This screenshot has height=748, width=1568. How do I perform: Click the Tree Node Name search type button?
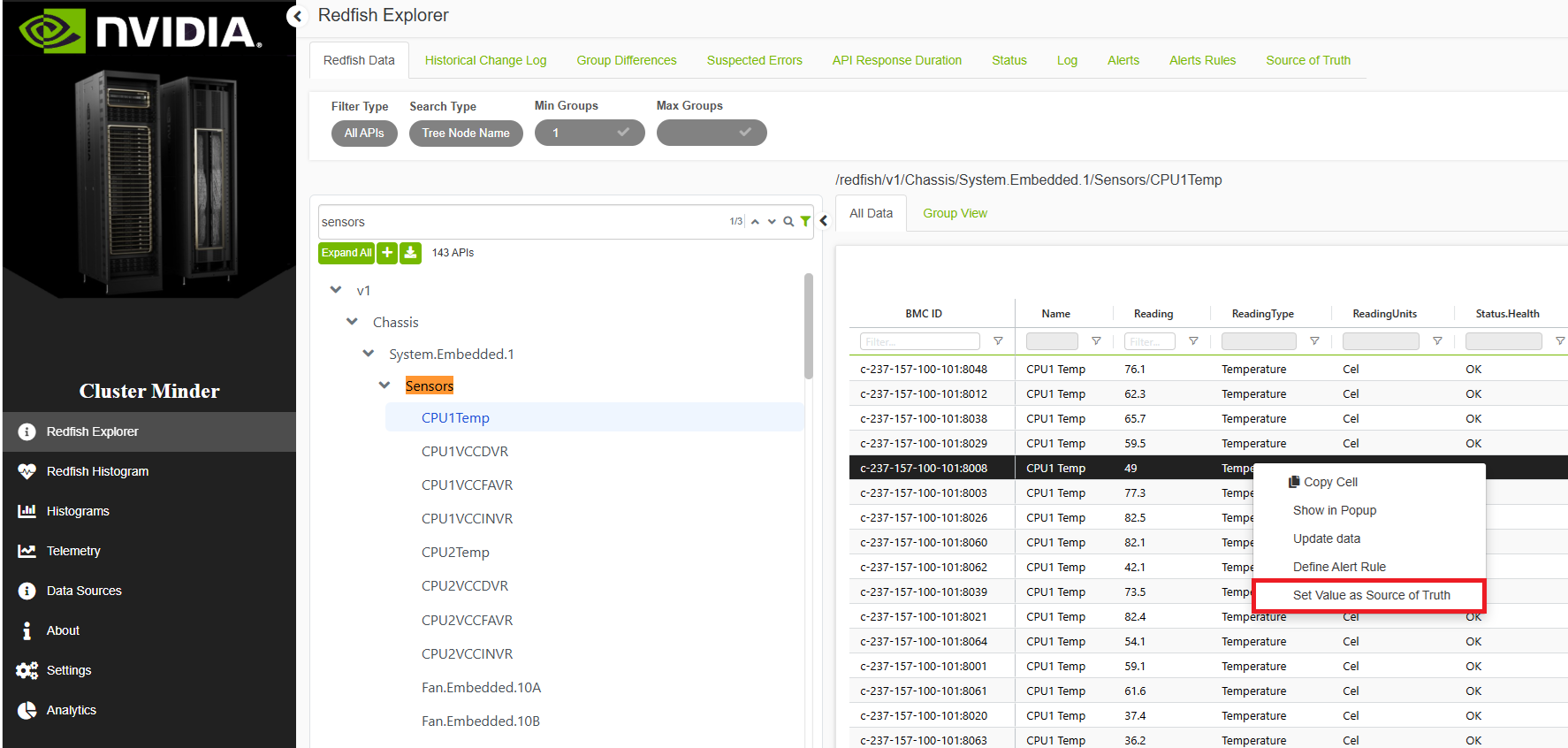coord(466,133)
